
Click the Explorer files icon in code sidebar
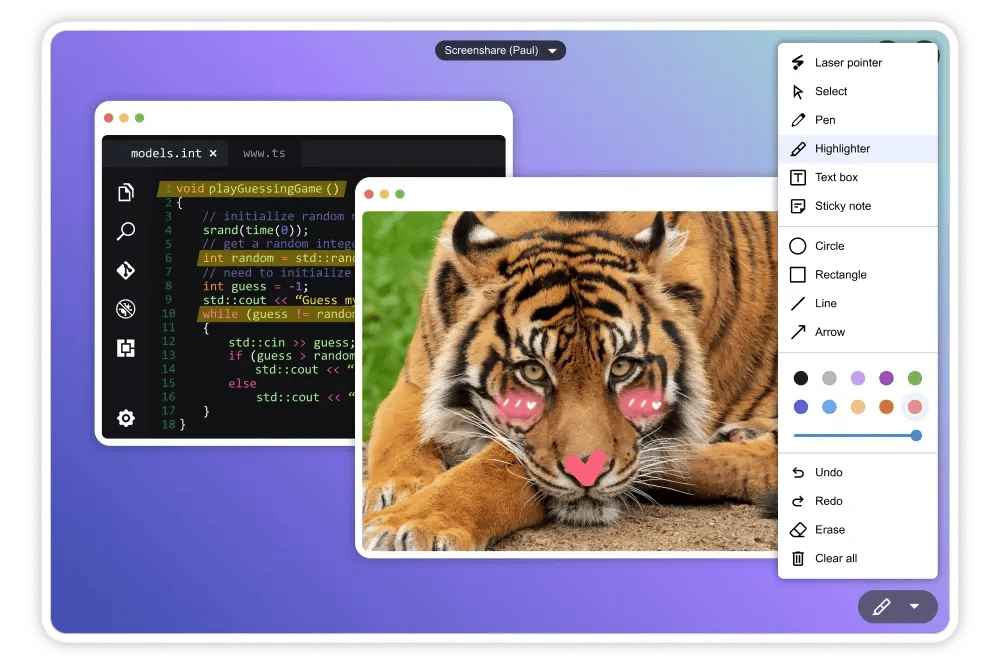(126, 192)
